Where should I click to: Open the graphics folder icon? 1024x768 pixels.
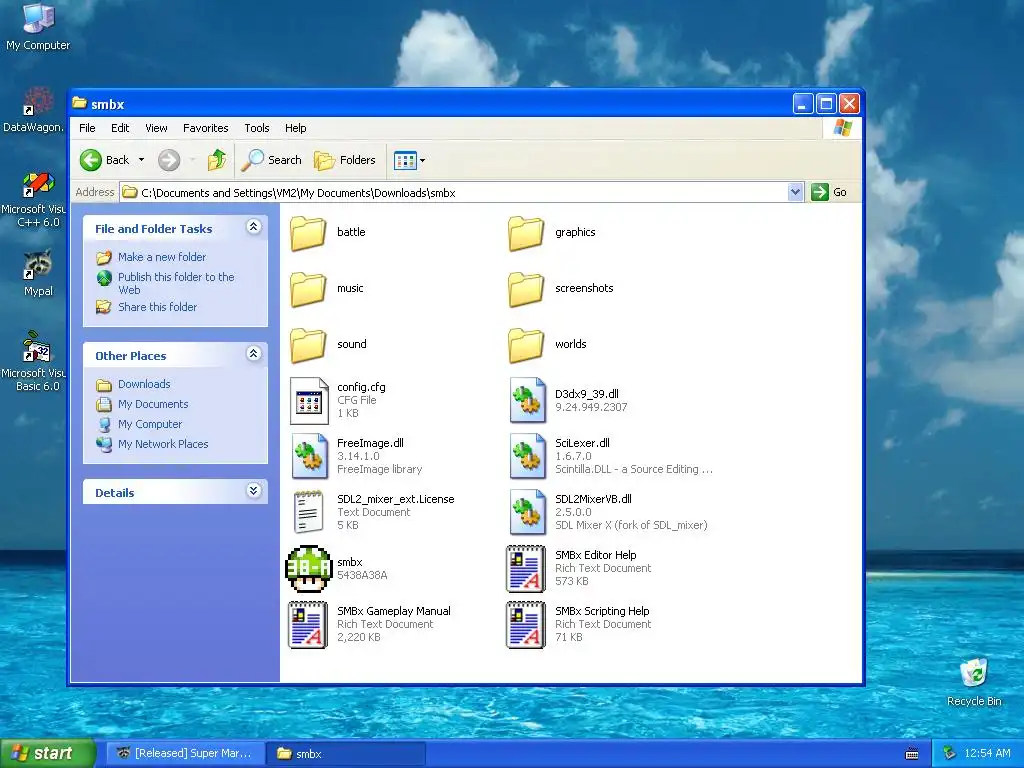(526, 232)
